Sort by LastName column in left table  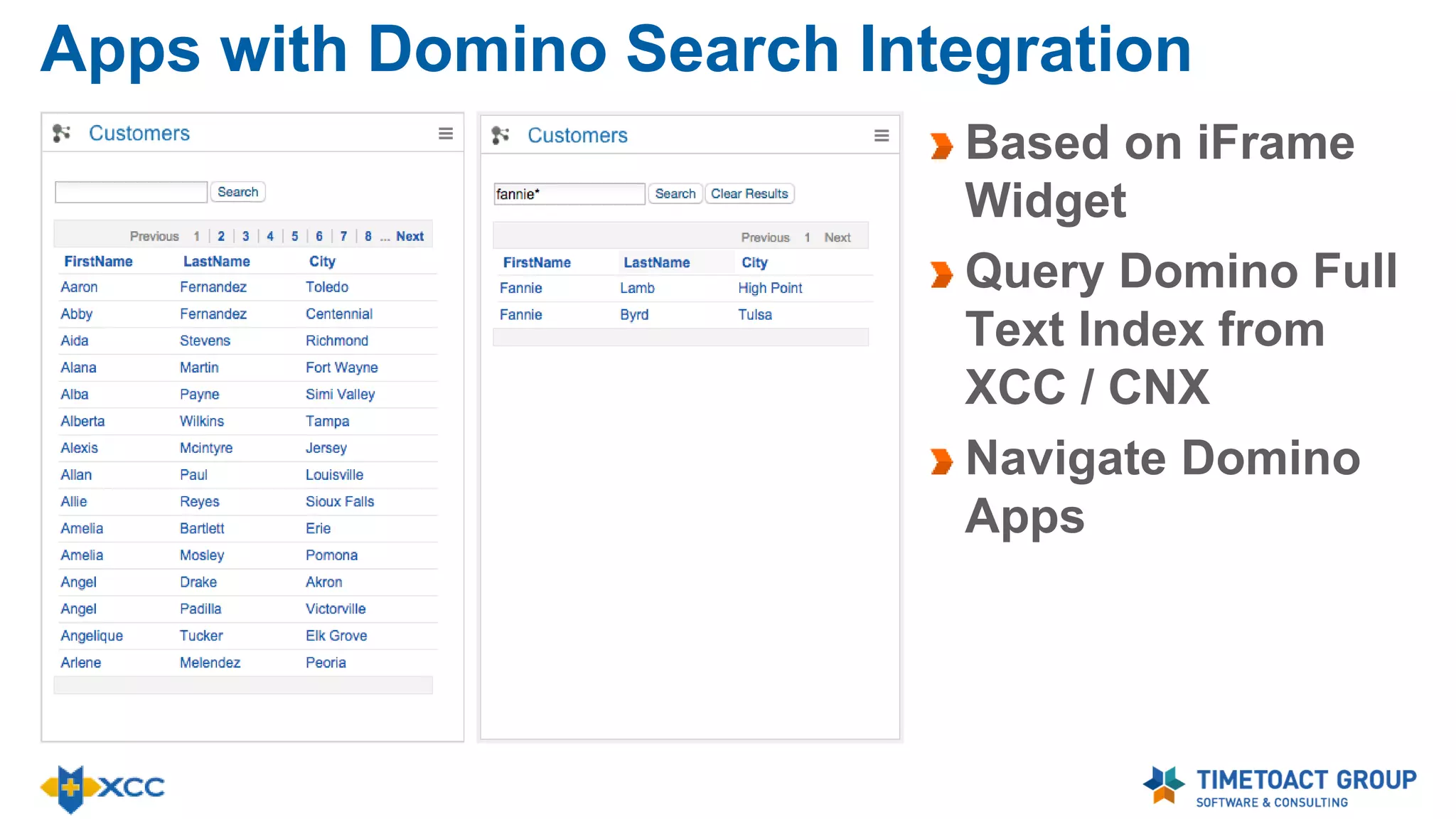[x=216, y=262]
